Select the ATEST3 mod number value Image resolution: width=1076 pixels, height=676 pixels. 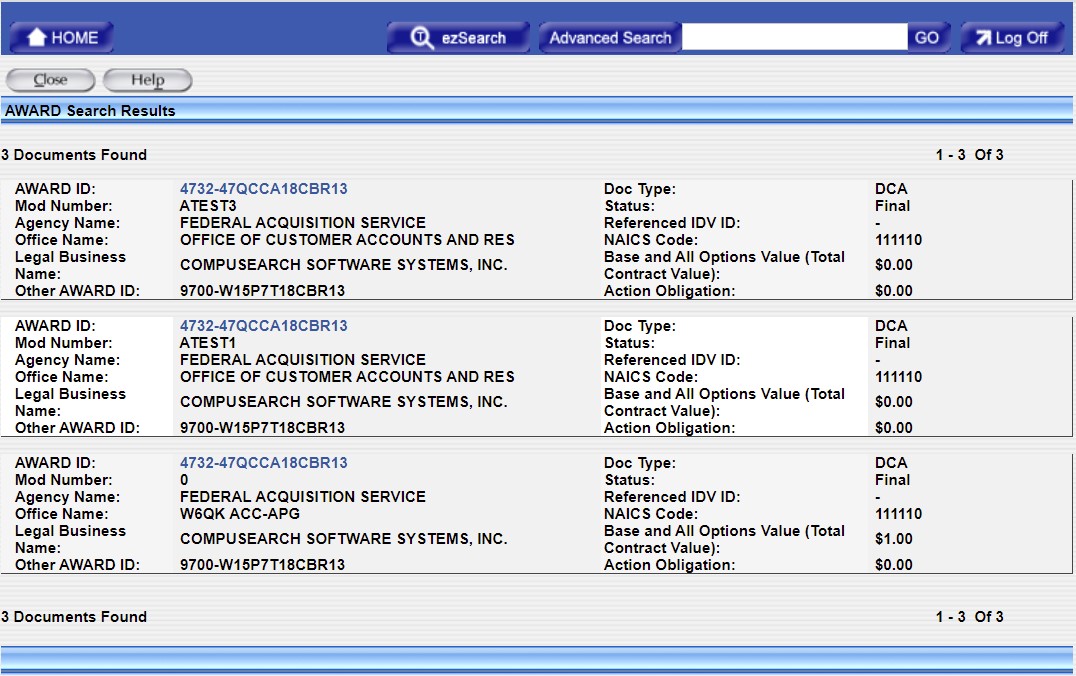click(x=208, y=206)
